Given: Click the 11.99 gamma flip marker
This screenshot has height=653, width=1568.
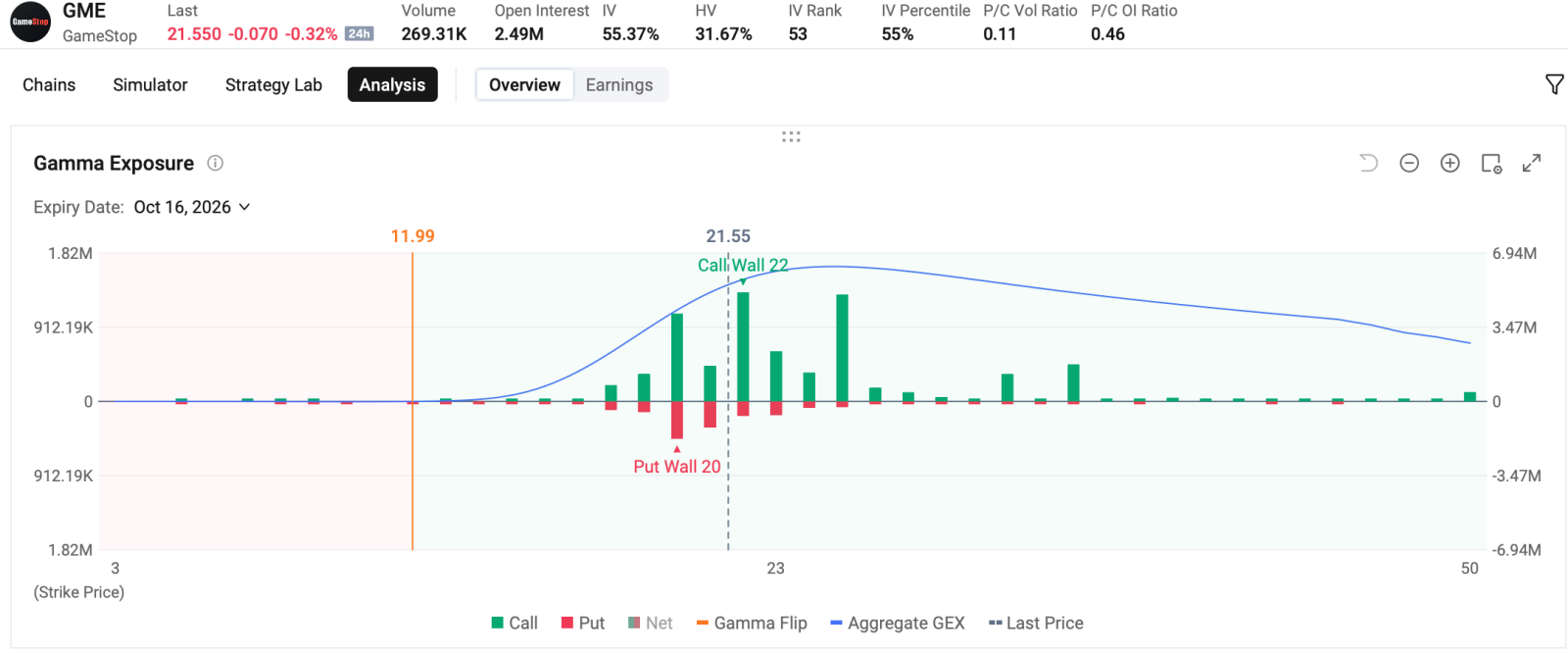Looking at the screenshot, I should (413, 236).
